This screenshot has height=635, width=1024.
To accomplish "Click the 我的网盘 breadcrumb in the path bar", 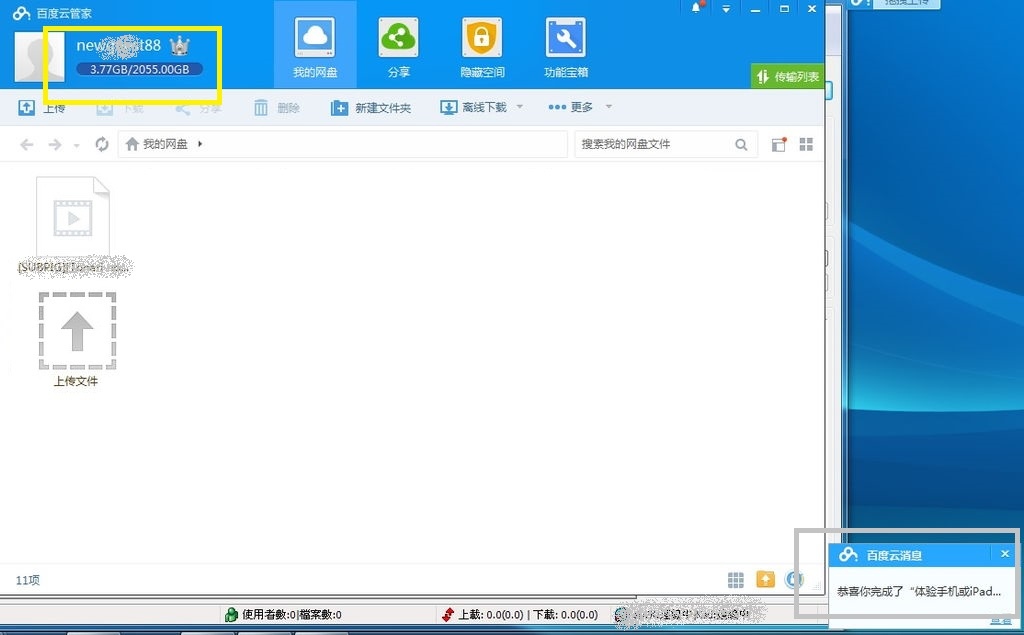I will (165, 144).
